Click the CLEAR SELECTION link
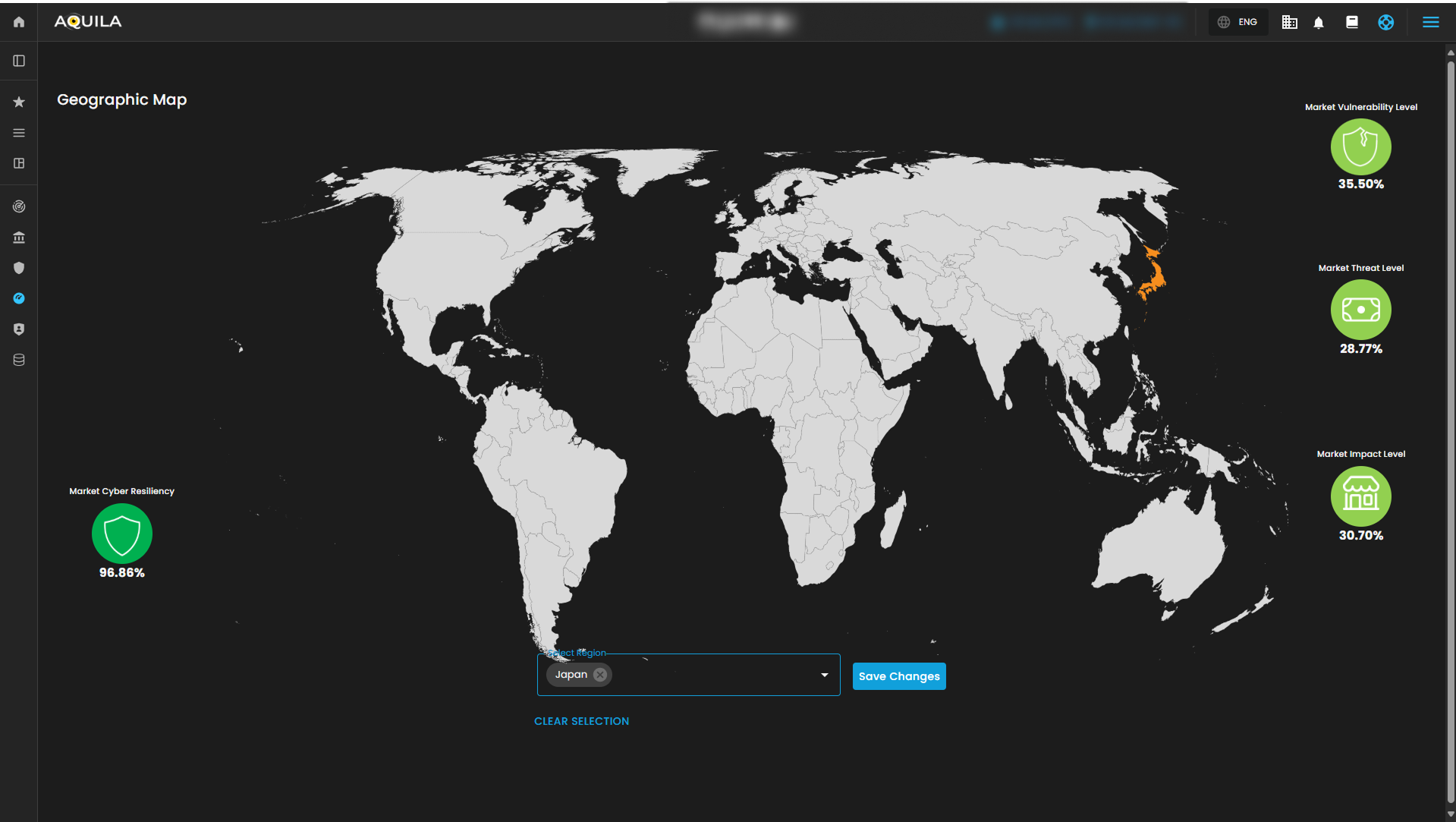The width and height of the screenshot is (1456, 822). pos(581,721)
